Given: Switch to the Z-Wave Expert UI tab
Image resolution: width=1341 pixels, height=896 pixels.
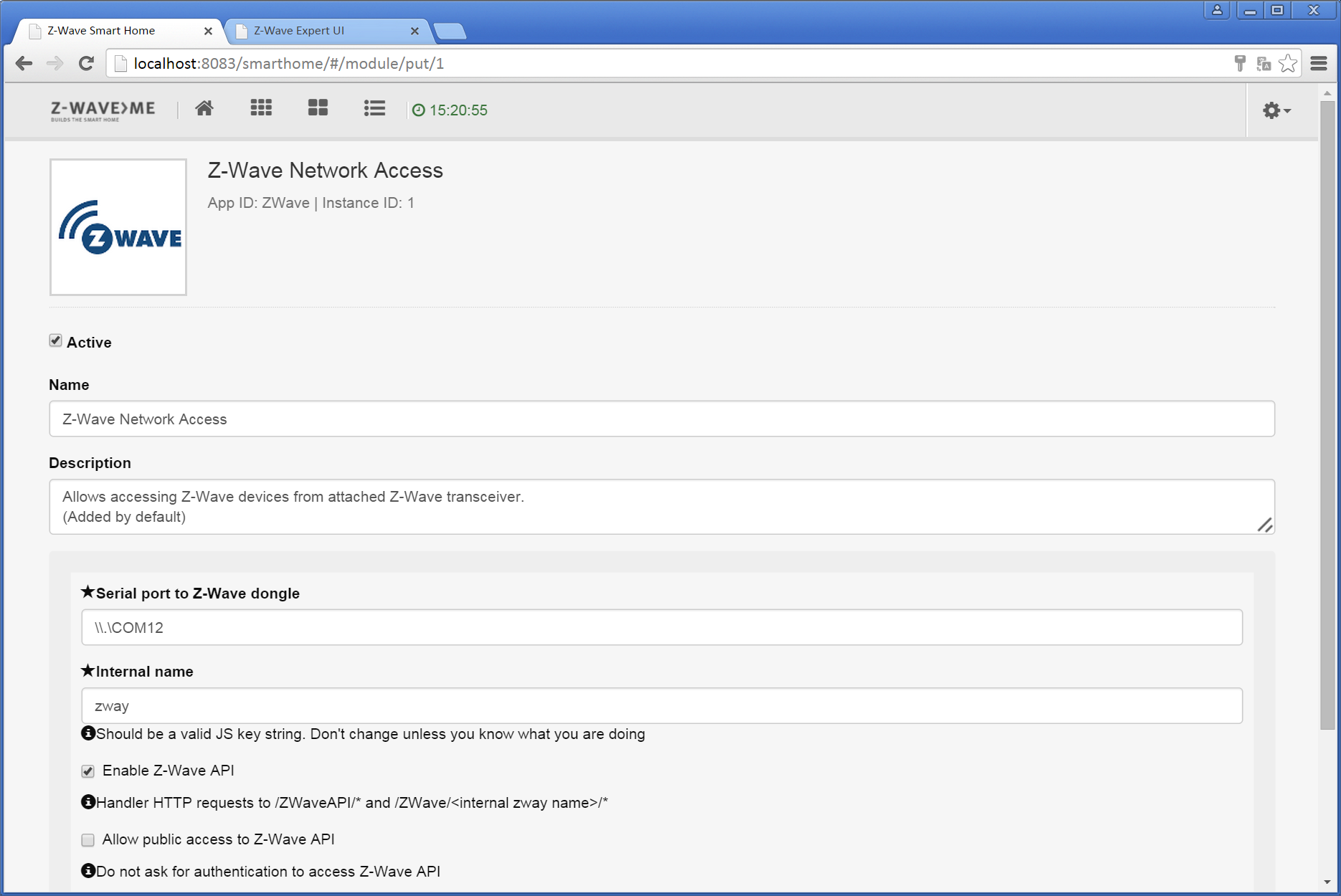Looking at the screenshot, I should pos(326,31).
